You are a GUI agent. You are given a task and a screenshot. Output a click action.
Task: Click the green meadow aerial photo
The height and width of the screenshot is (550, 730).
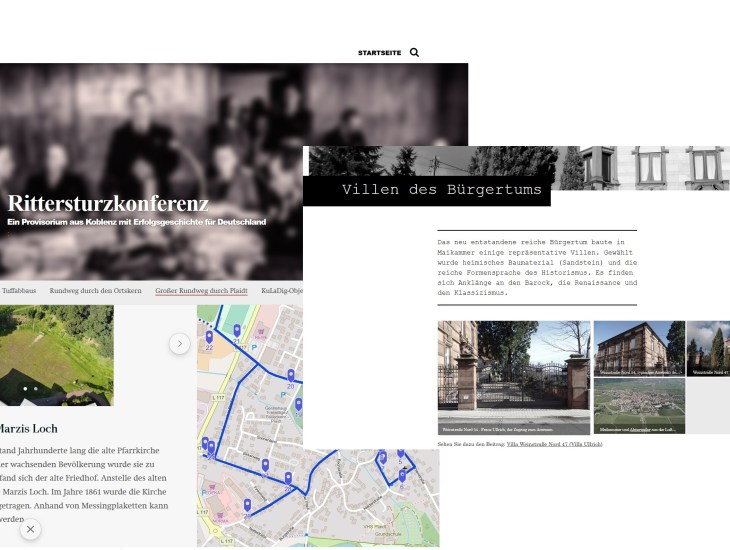point(56,355)
